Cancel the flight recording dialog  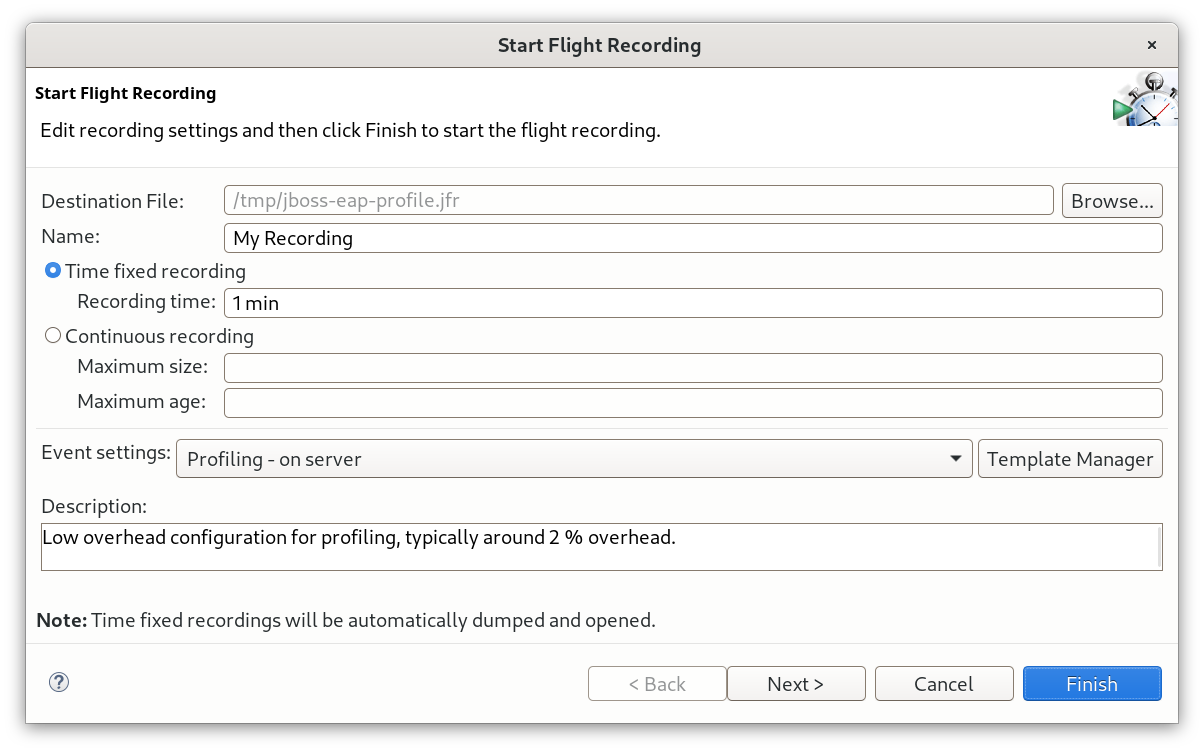click(943, 684)
